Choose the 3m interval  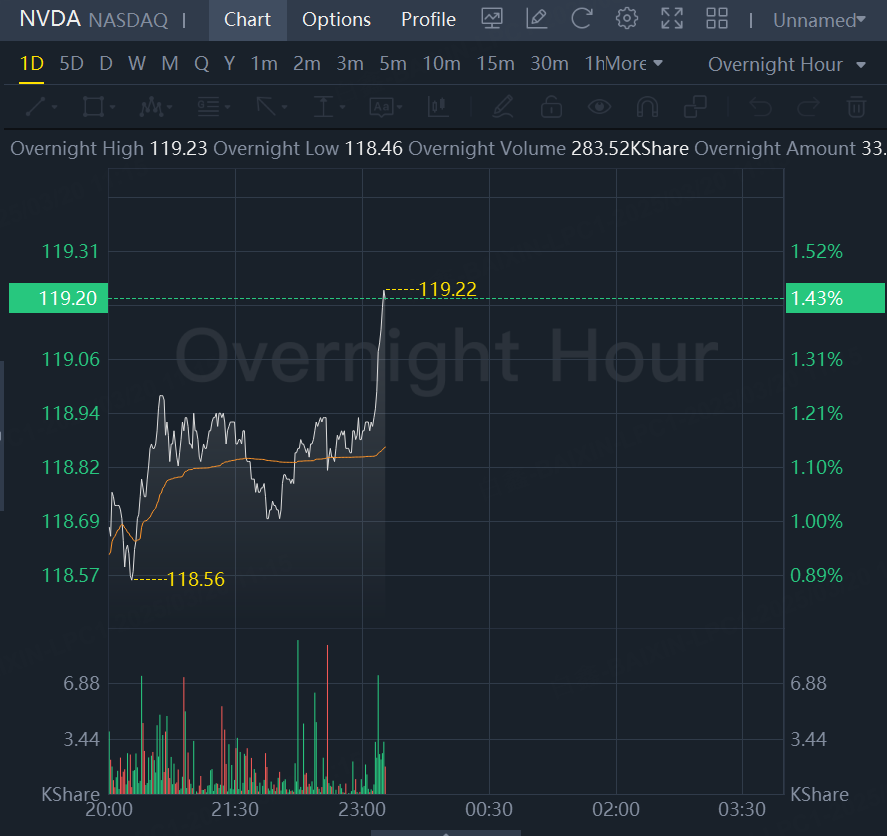click(x=350, y=63)
